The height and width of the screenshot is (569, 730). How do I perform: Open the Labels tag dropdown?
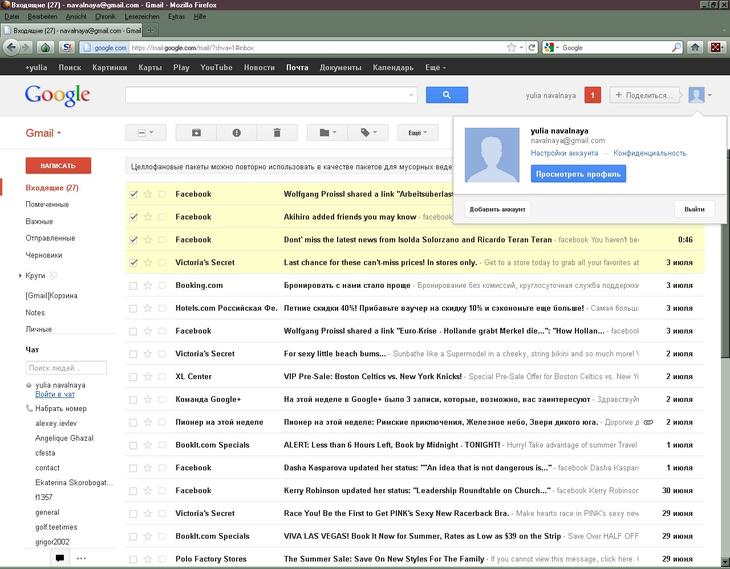click(x=368, y=133)
